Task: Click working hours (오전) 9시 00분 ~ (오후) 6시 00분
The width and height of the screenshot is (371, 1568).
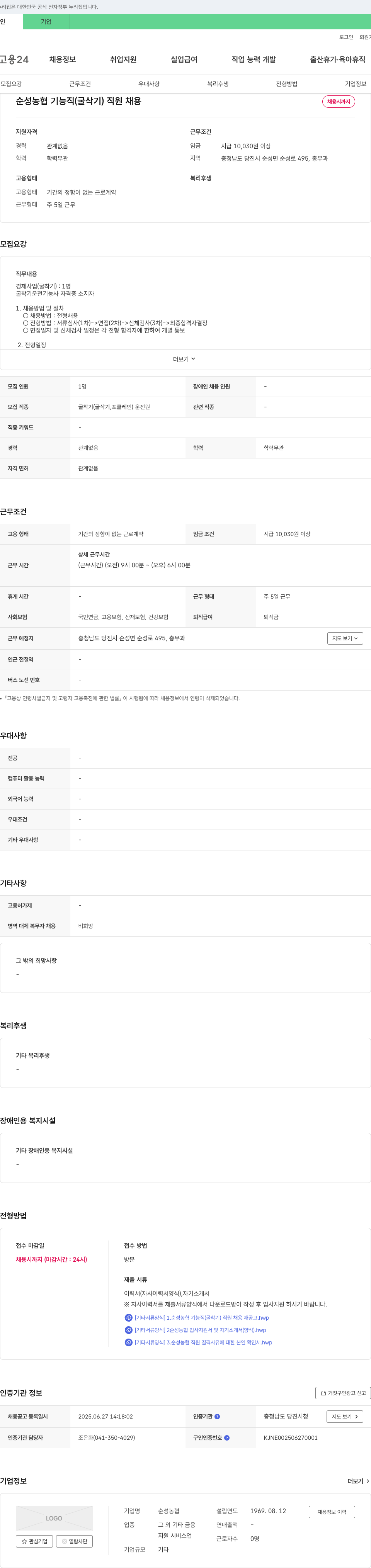Action: (x=134, y=565)
